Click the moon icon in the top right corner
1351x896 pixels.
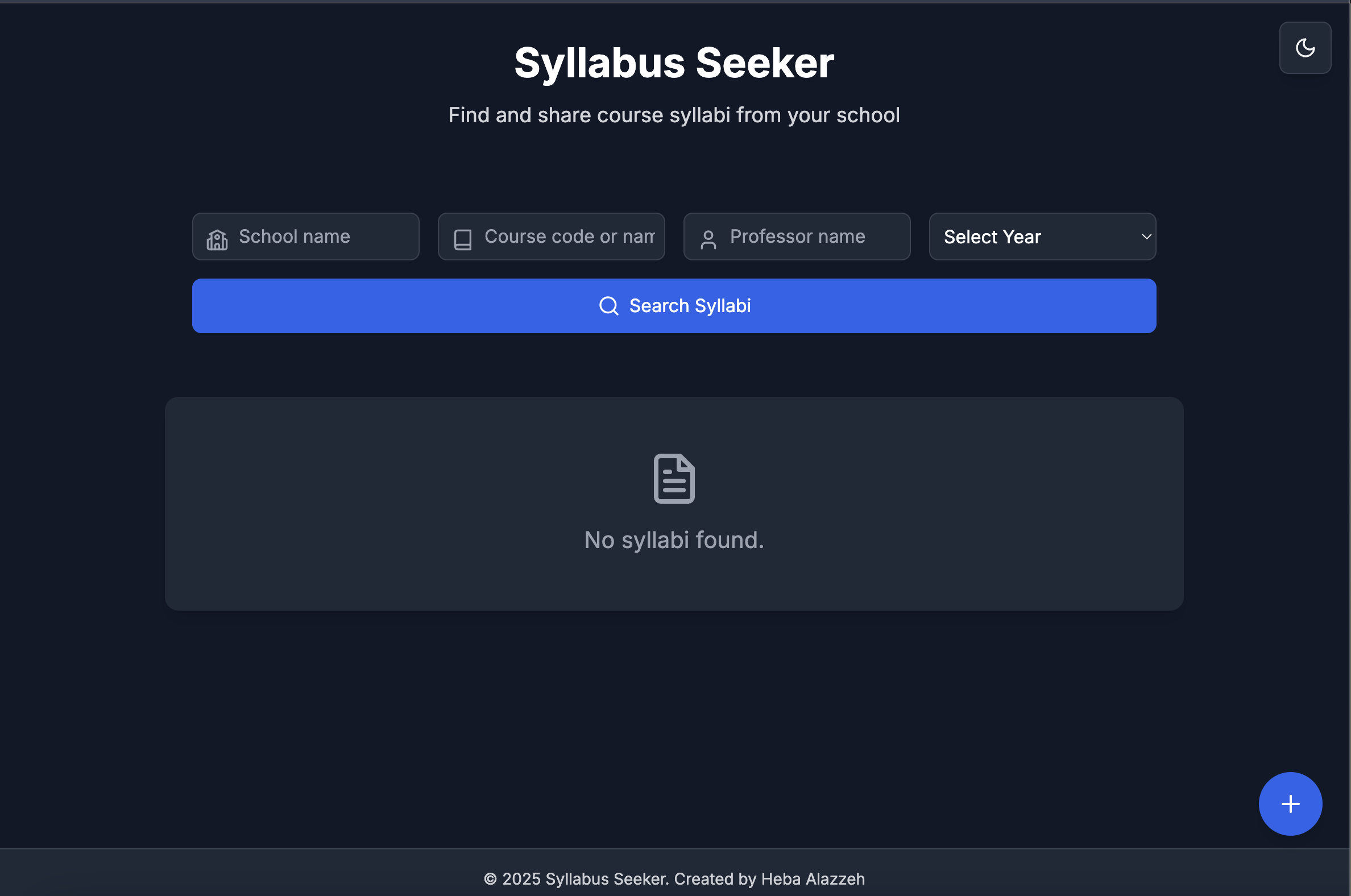[1305, 47]
